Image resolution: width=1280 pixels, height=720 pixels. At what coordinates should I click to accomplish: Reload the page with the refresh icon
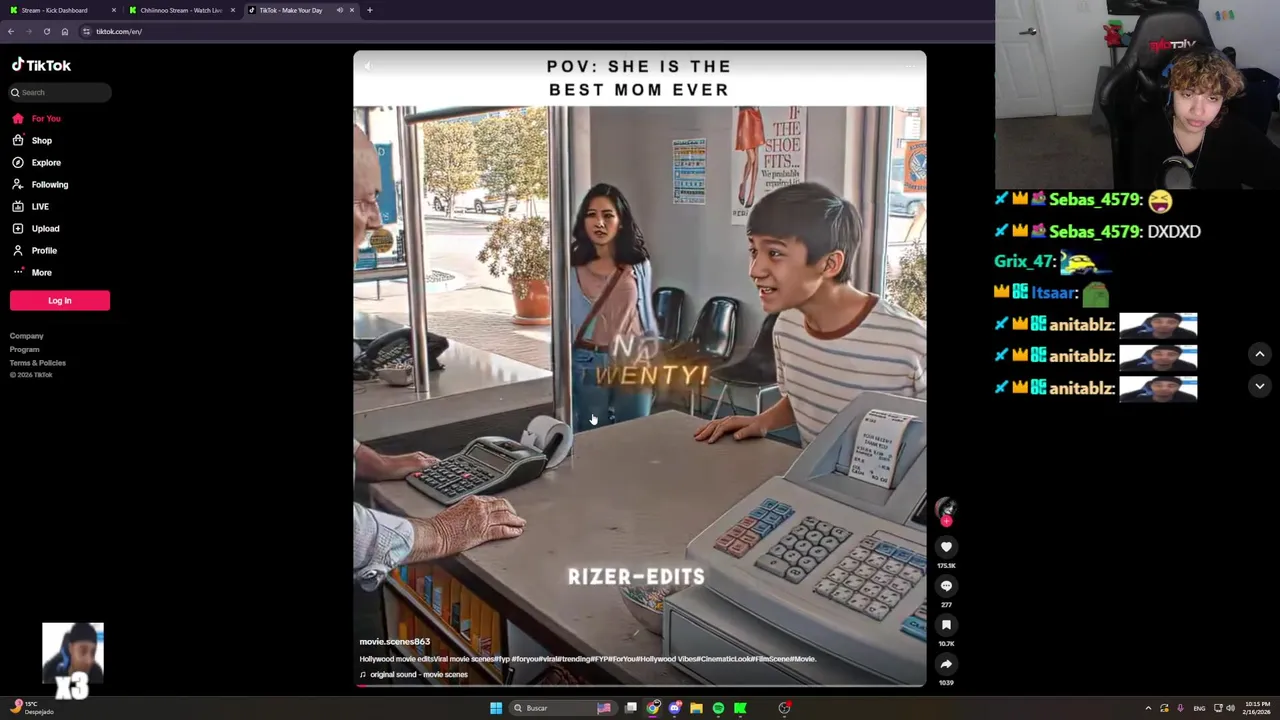click(x=46, y=31)
